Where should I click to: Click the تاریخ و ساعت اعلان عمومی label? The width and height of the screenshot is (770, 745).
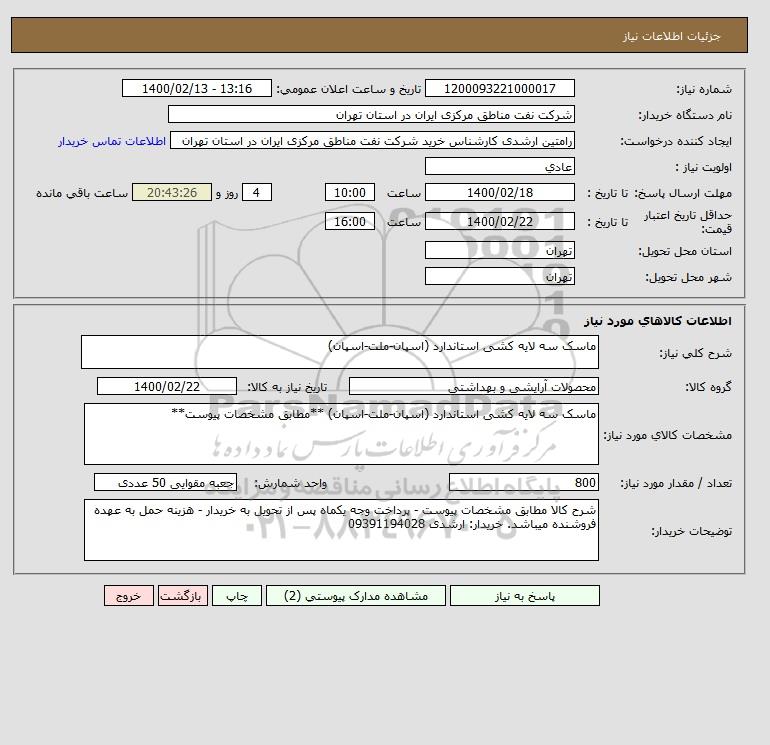[349, 89]
